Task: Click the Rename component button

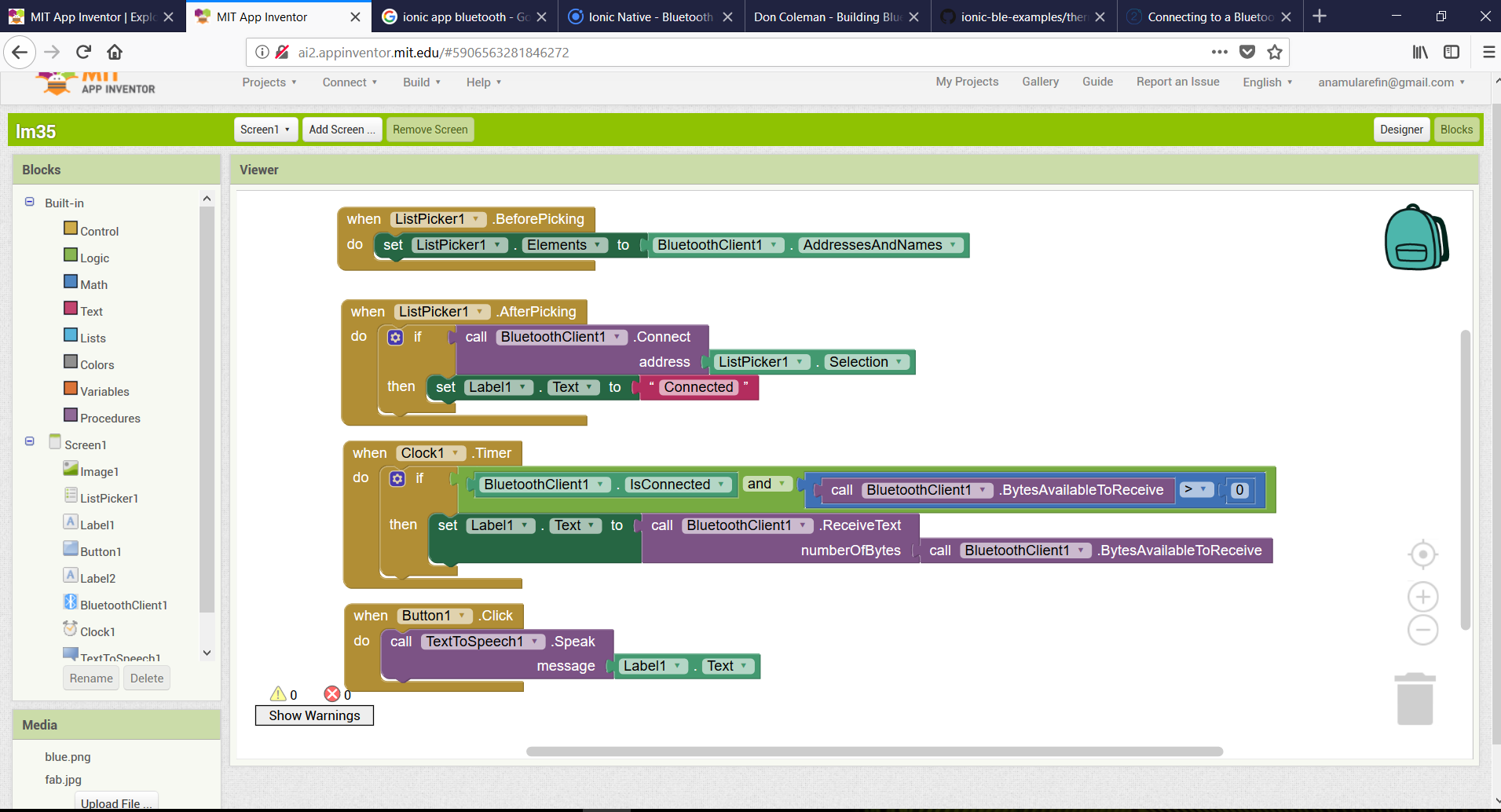Action: (91, 678)
